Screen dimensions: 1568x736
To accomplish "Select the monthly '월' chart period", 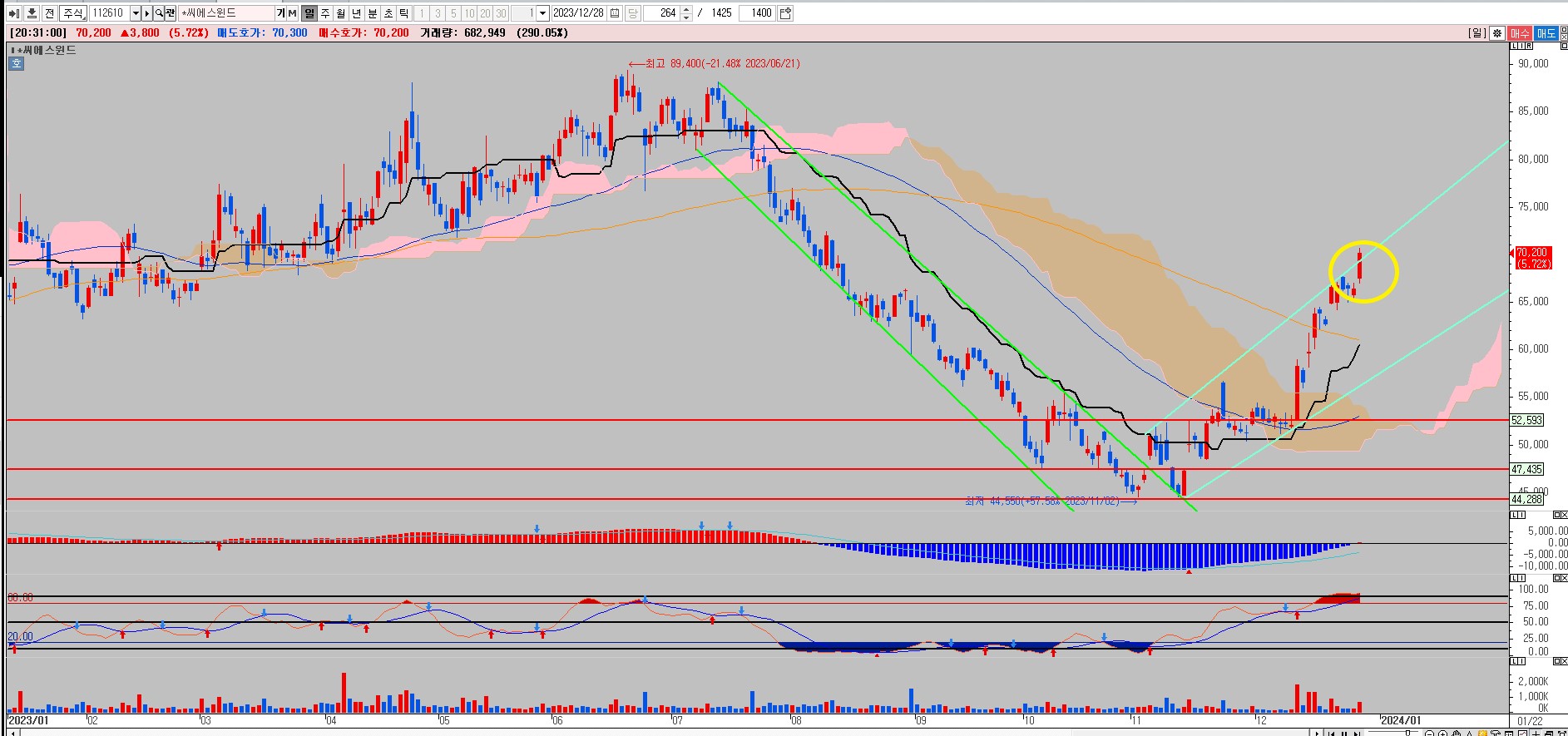I will click(341, 13).
